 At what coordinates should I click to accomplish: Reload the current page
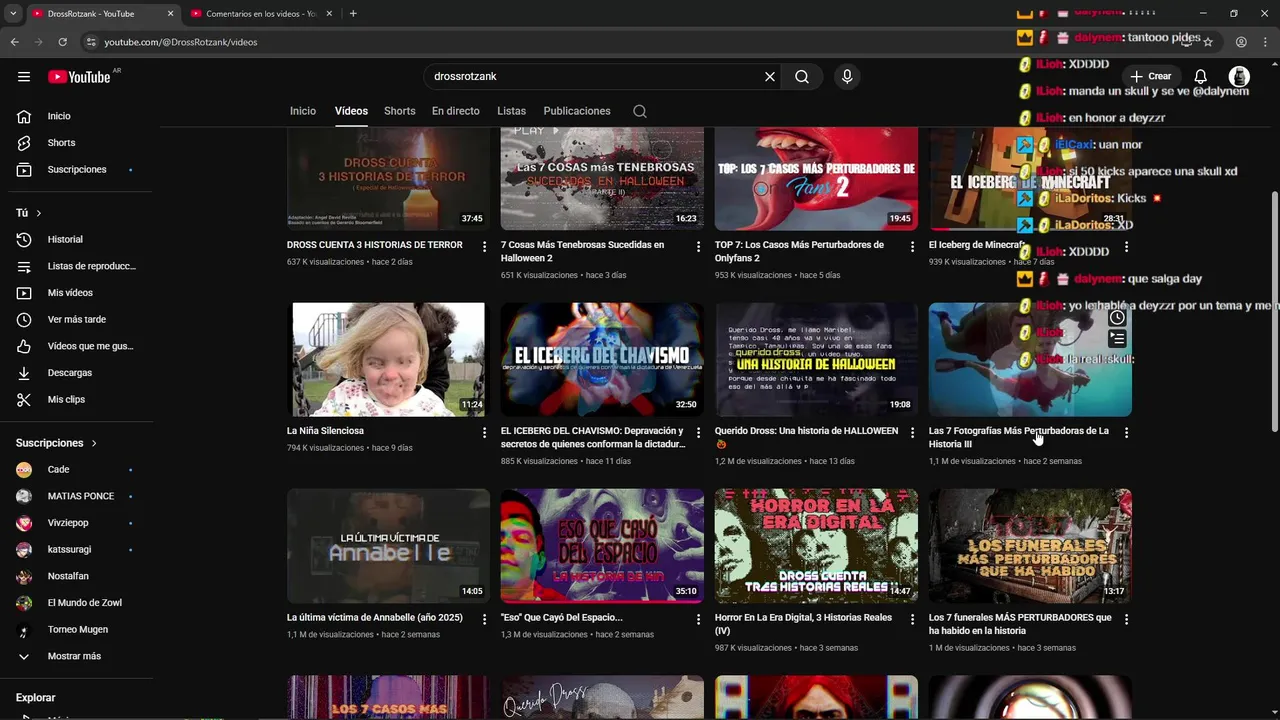pos(62,42)
